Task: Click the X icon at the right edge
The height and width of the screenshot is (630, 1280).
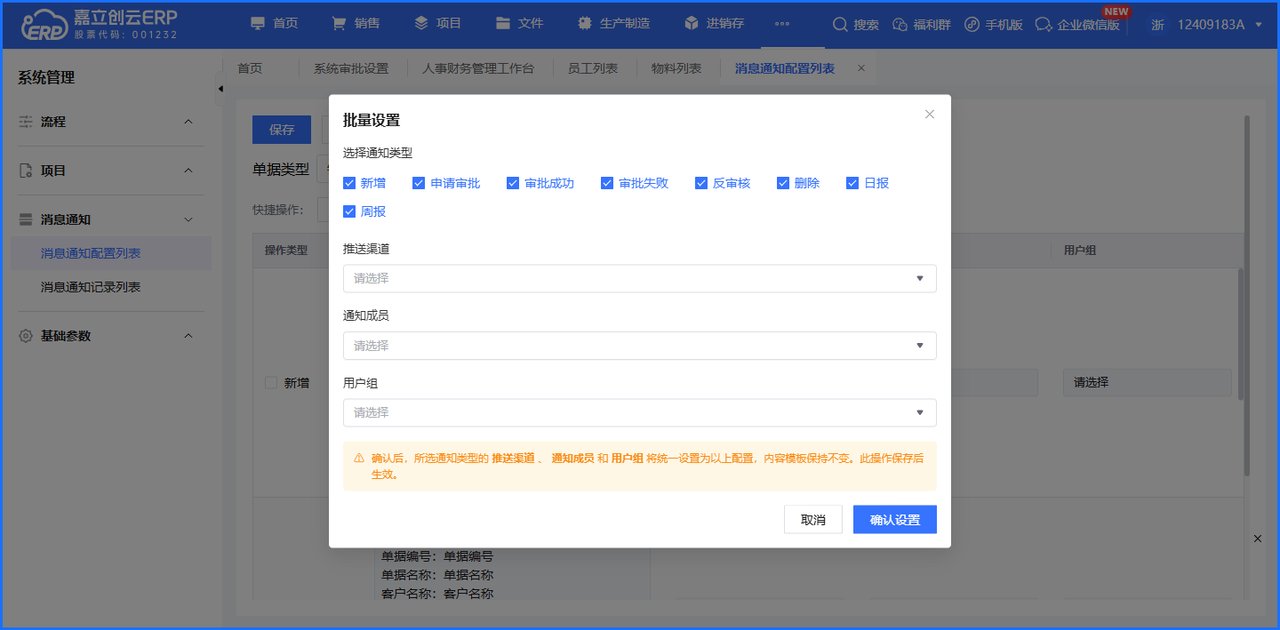Action: click(x=1258, y=539)
